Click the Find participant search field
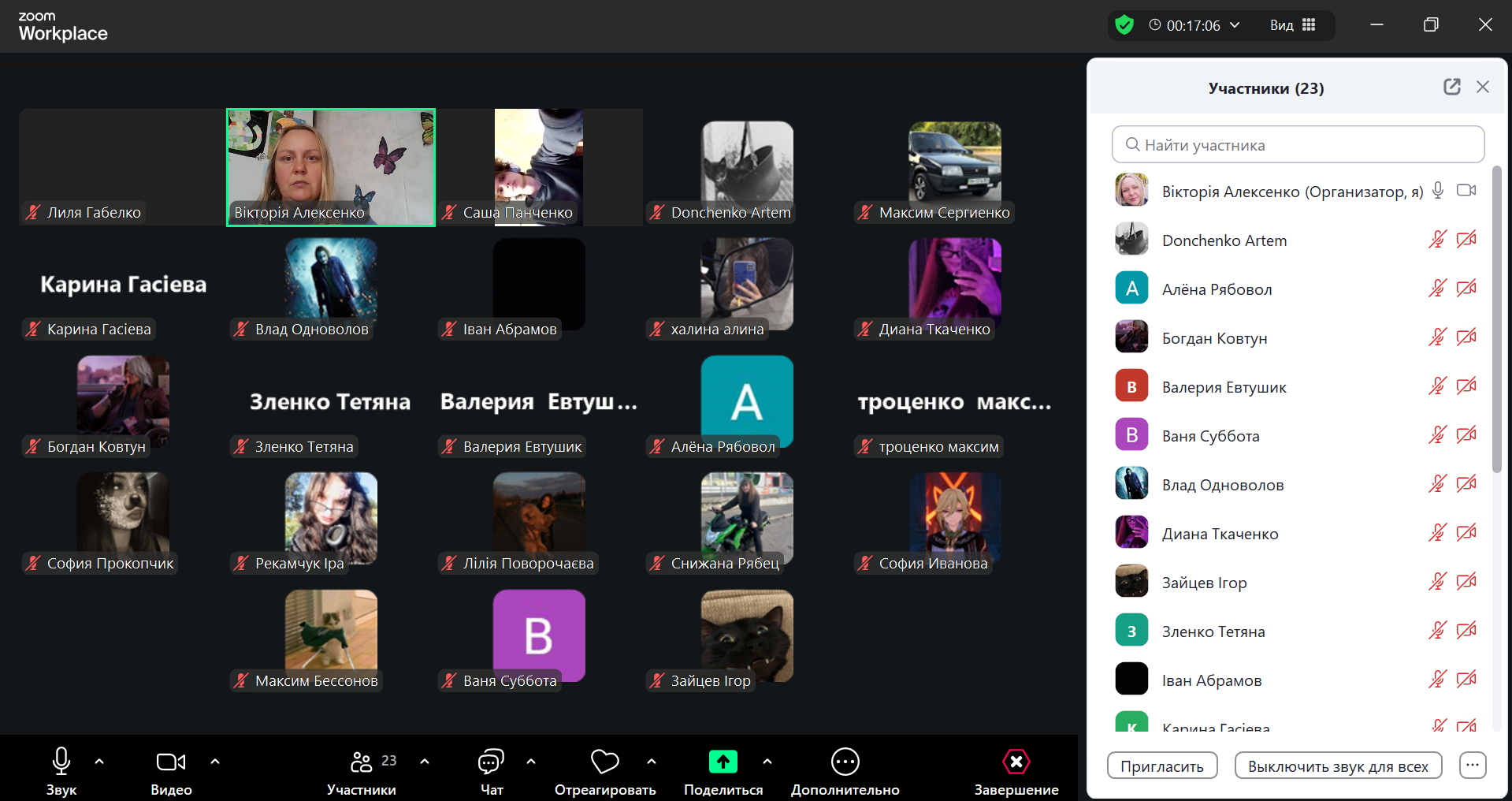This screenshot has height=801, width=1512. [1298, 145]
